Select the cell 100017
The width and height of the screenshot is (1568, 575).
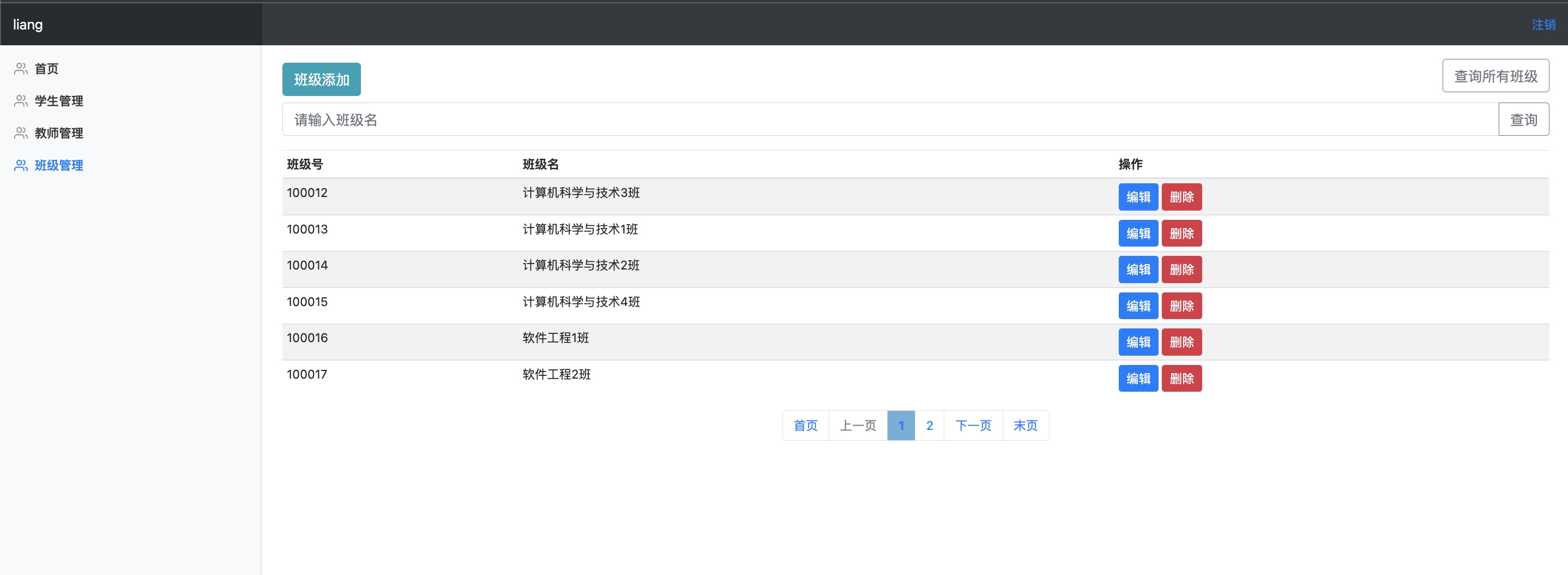(307, 375)
